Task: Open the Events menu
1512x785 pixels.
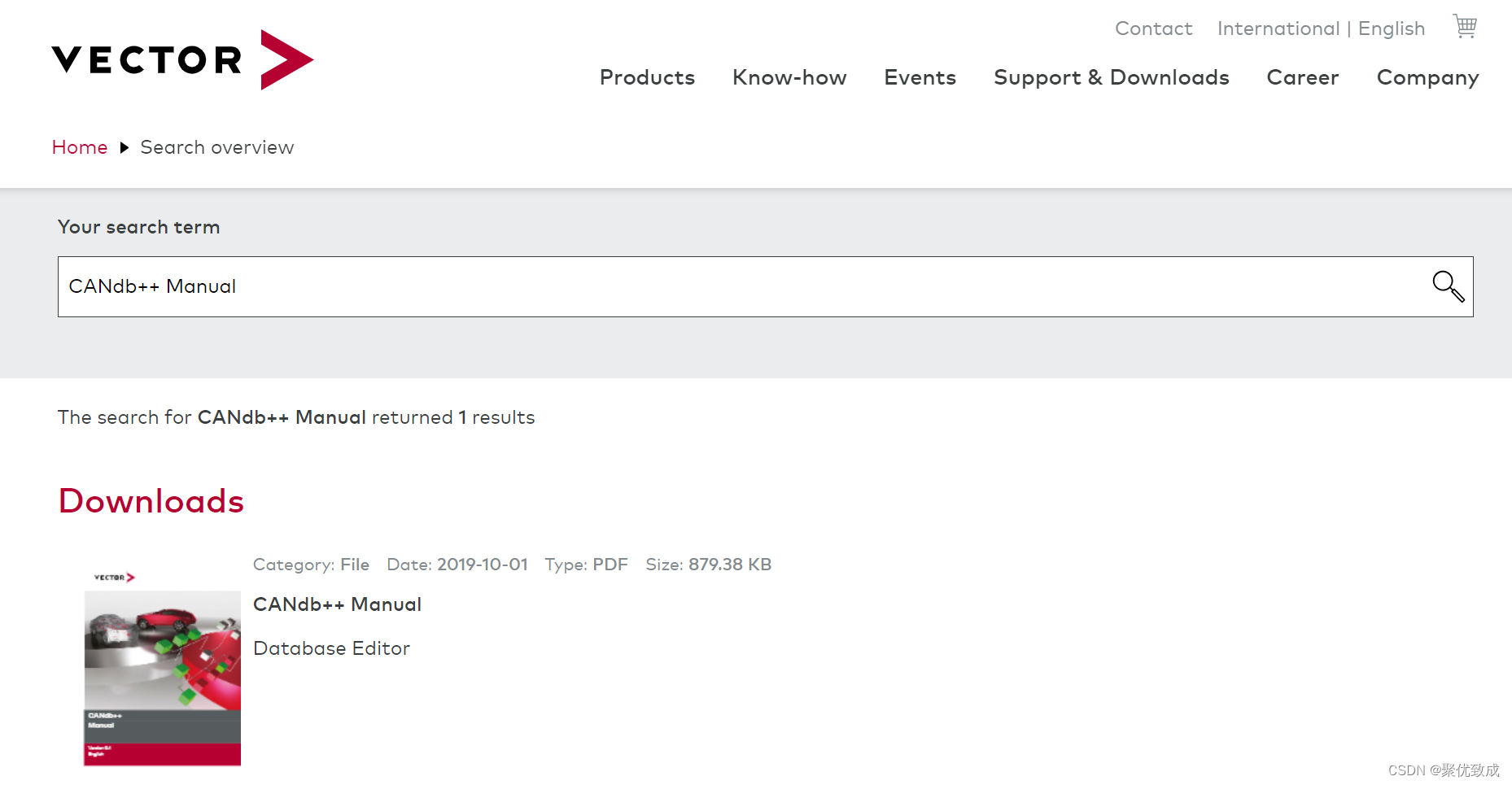Action: click(920, 77)
